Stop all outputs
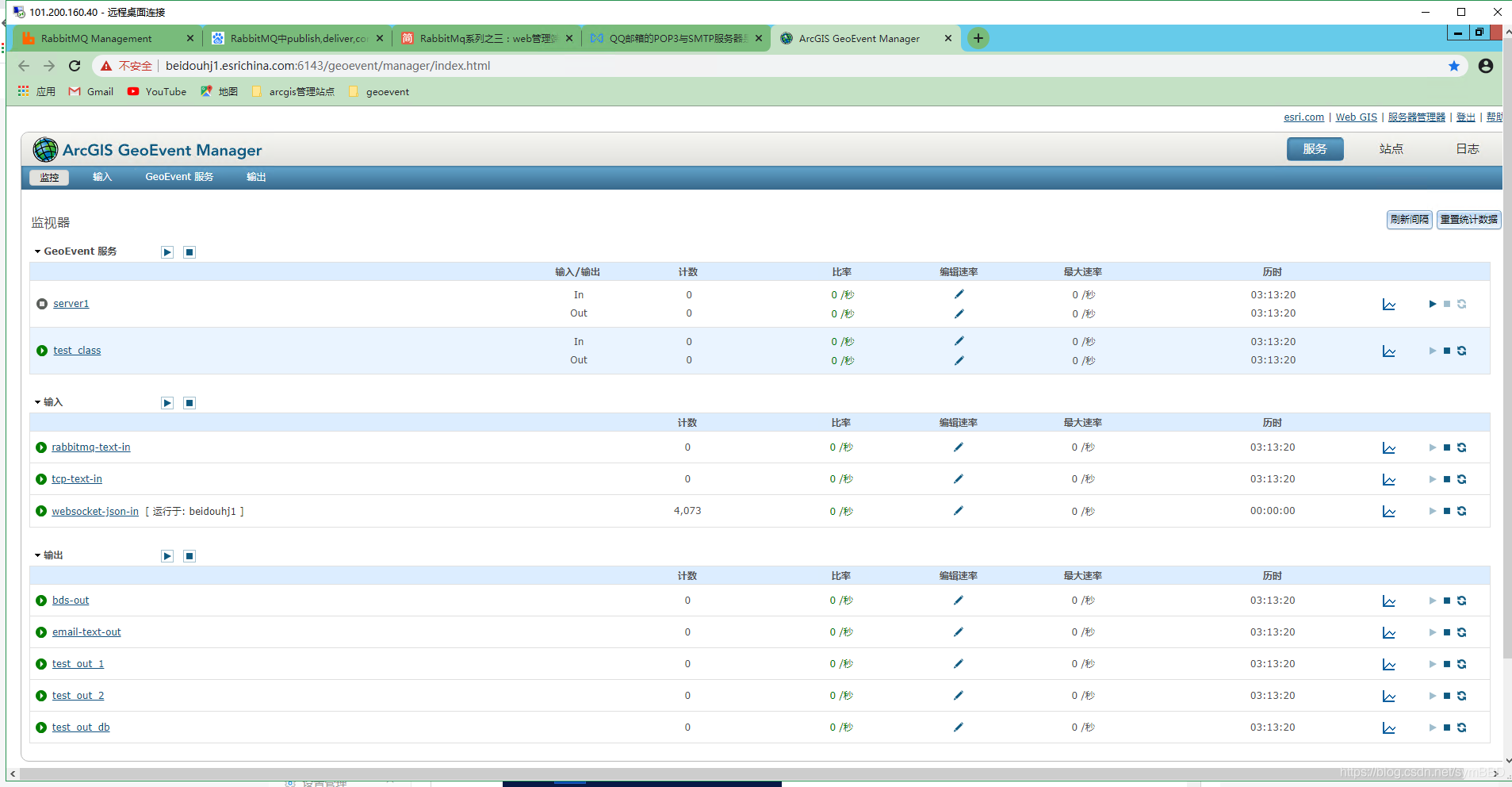 pyautogui.click(x=189, y=556)
